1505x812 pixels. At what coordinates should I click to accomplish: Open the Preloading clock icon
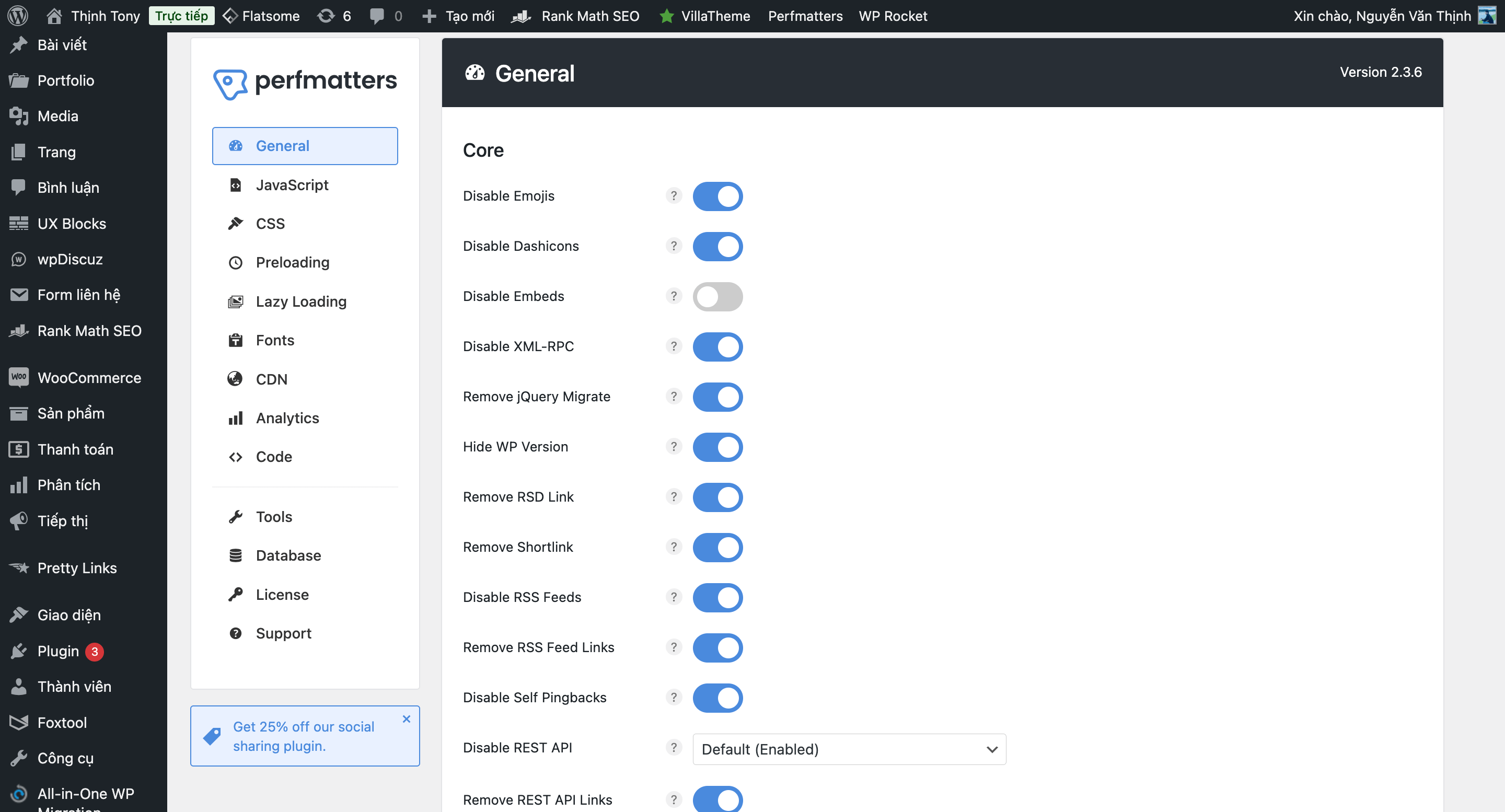(236, 262)
